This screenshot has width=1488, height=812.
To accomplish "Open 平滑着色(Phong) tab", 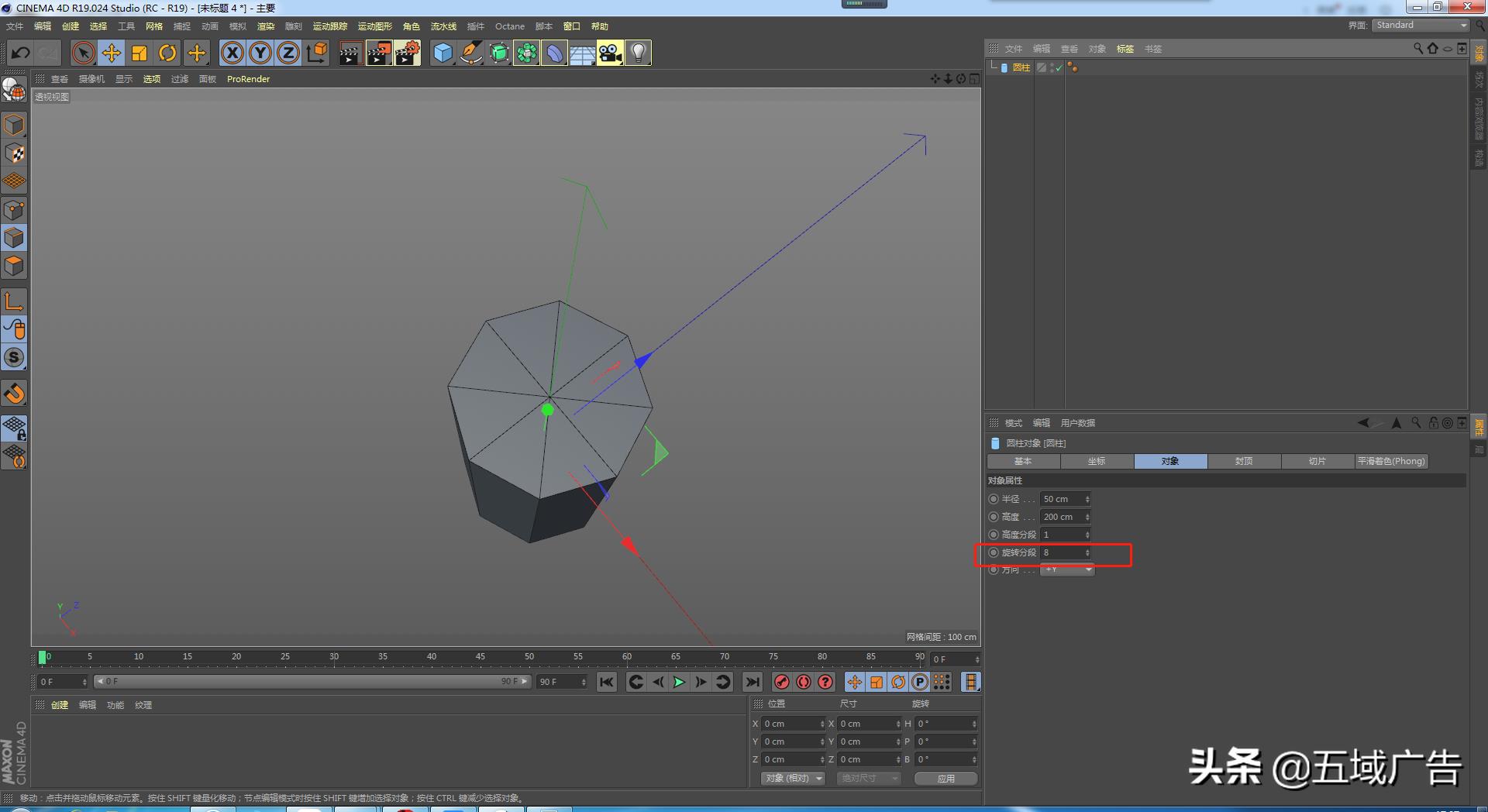I will (x=1391, y=461).
